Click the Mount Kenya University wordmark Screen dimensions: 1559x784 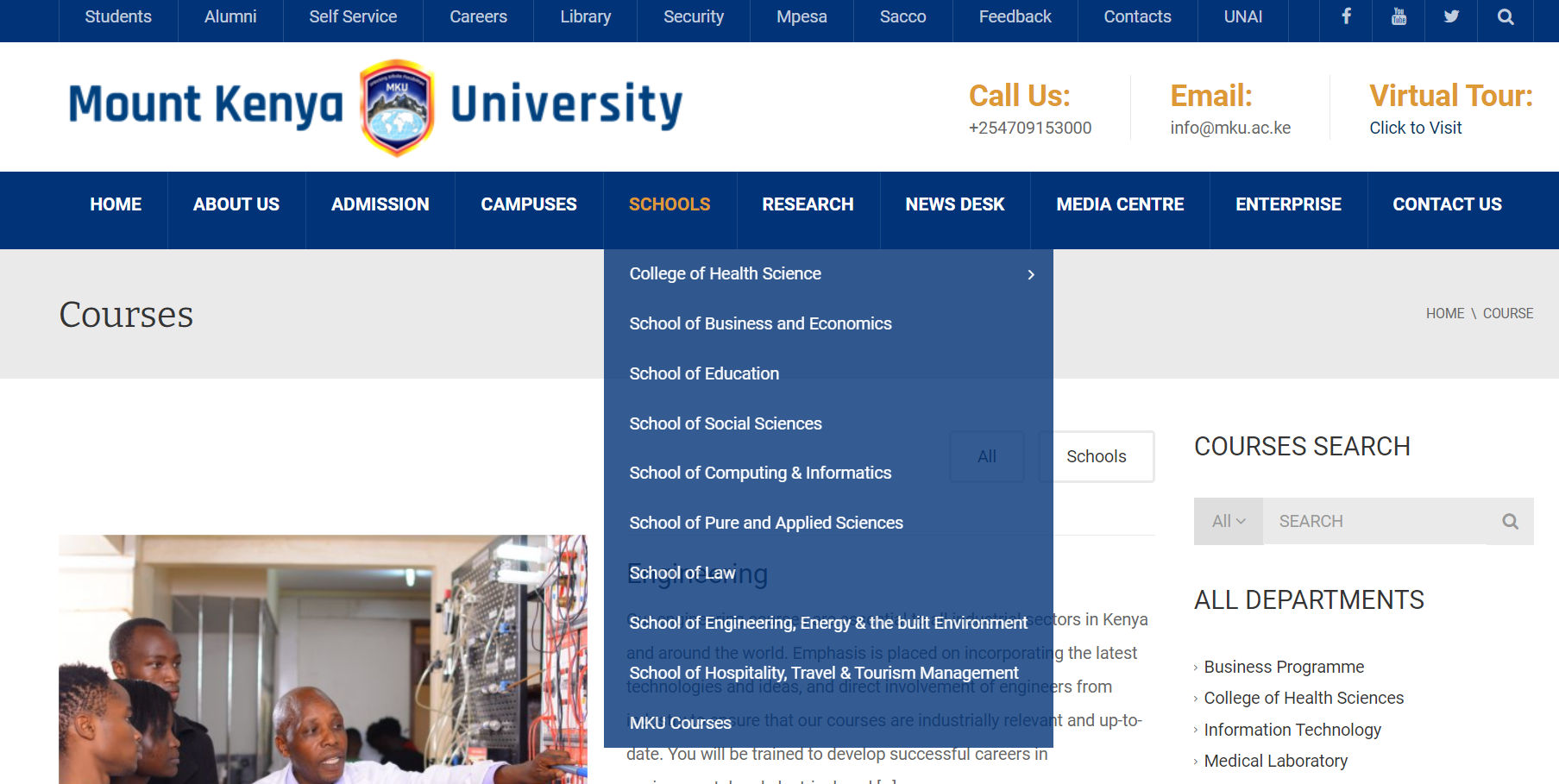pos(375,107)
